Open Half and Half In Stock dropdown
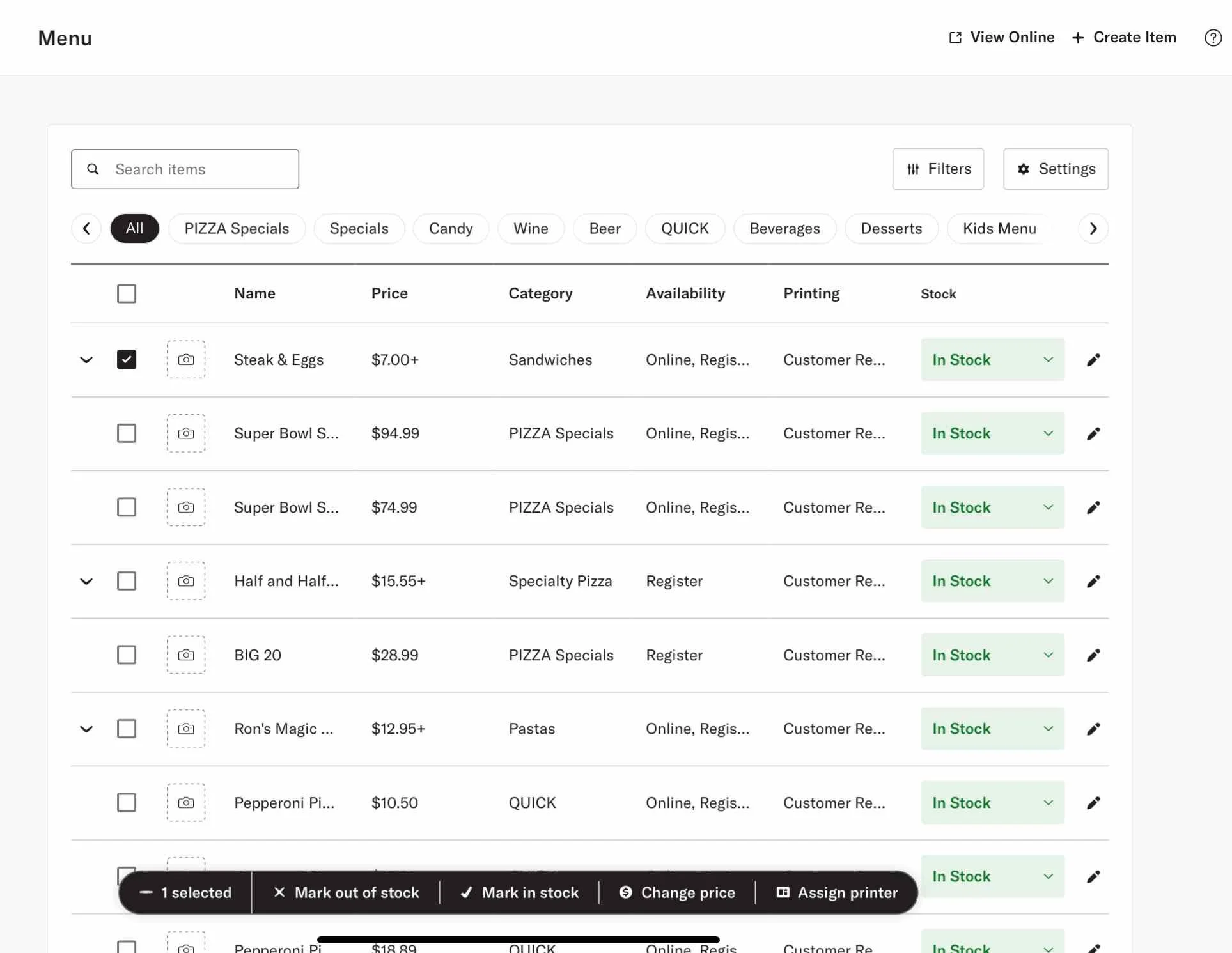Screen dimensions: 1232x953 (x=992, y=581)
